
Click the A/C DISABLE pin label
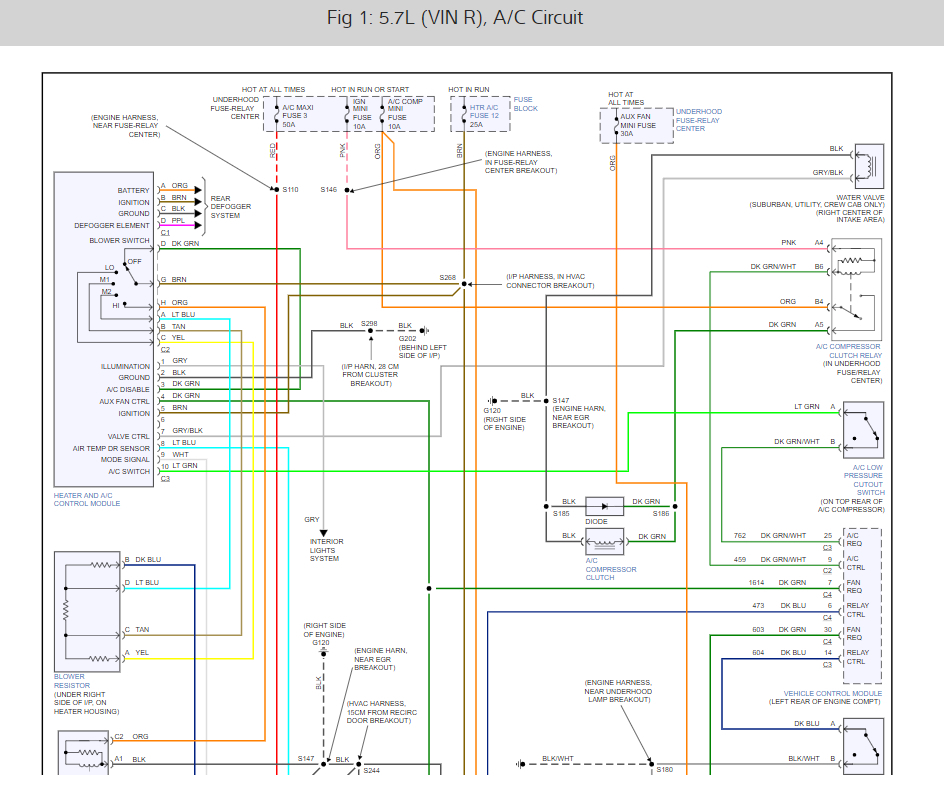128,389
